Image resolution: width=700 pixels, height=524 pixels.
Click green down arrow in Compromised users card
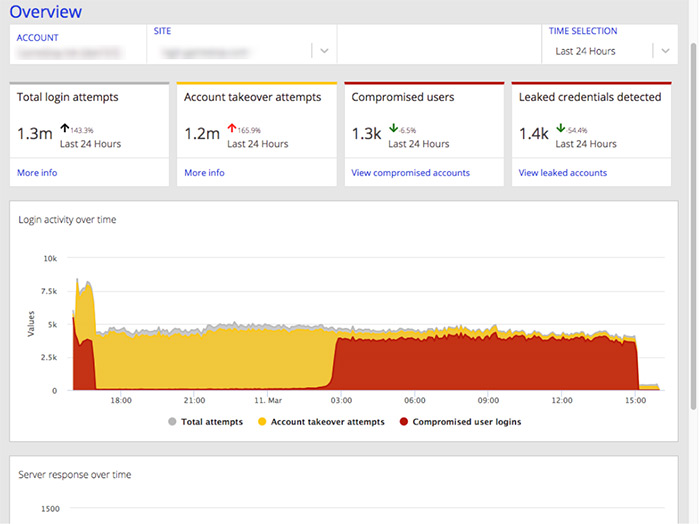[x=393, y=128]
